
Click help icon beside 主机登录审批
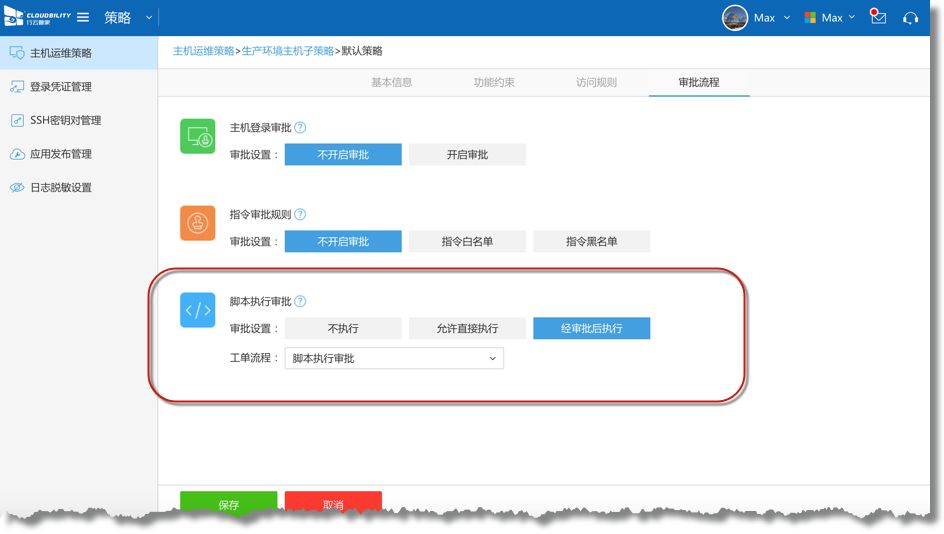pos(300,128)
